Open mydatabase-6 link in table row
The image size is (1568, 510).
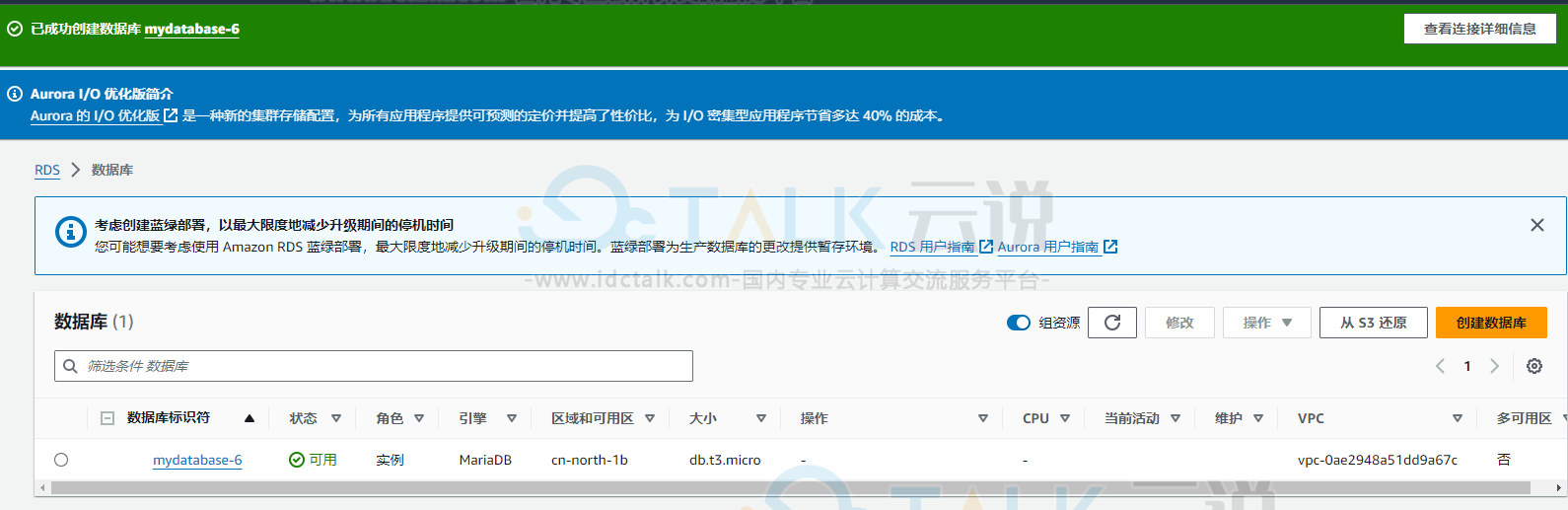pos(197,460)
